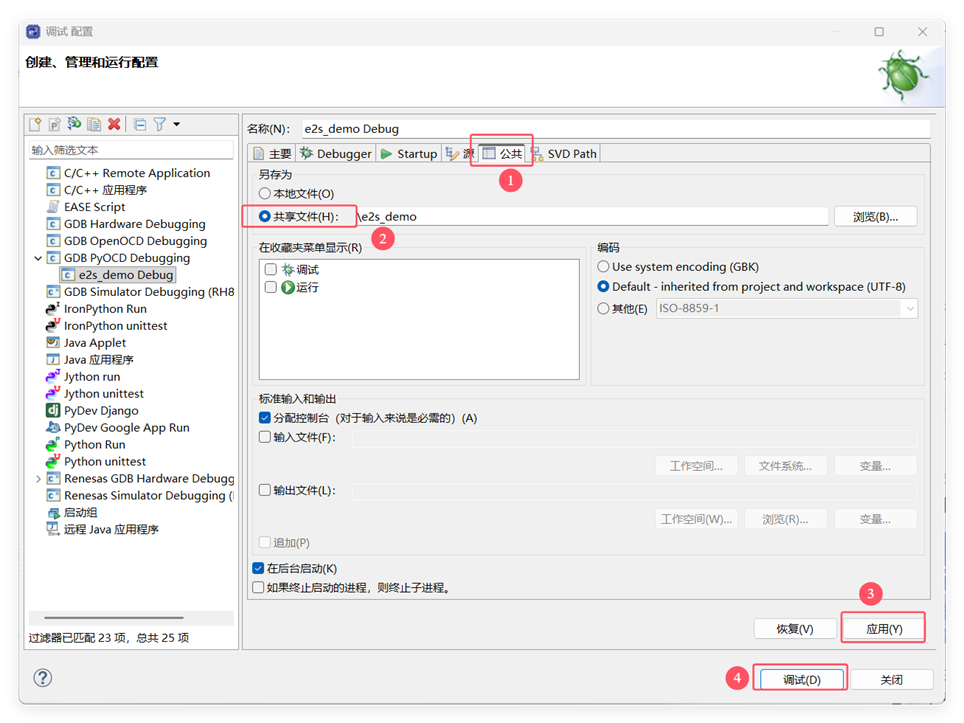Click the export launch configuration icon
The width and height of the screenshot is (964, 723).
74,124
